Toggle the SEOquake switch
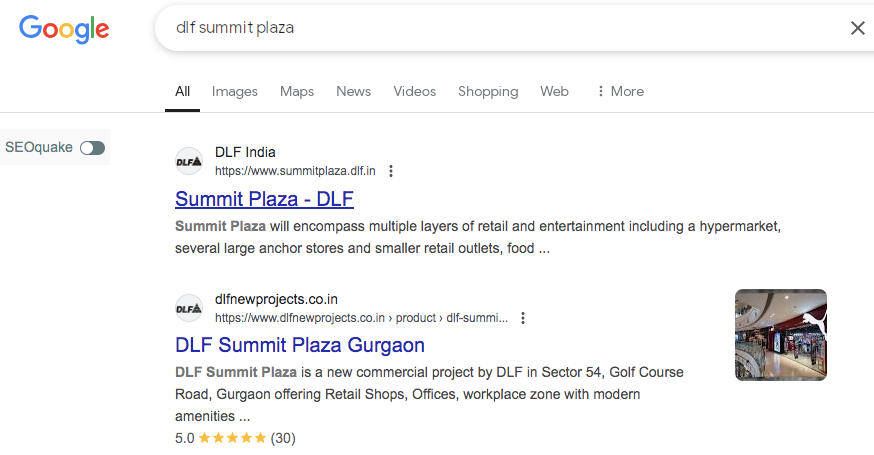Viewport: 874px width, 455px height. pos(93,148)
